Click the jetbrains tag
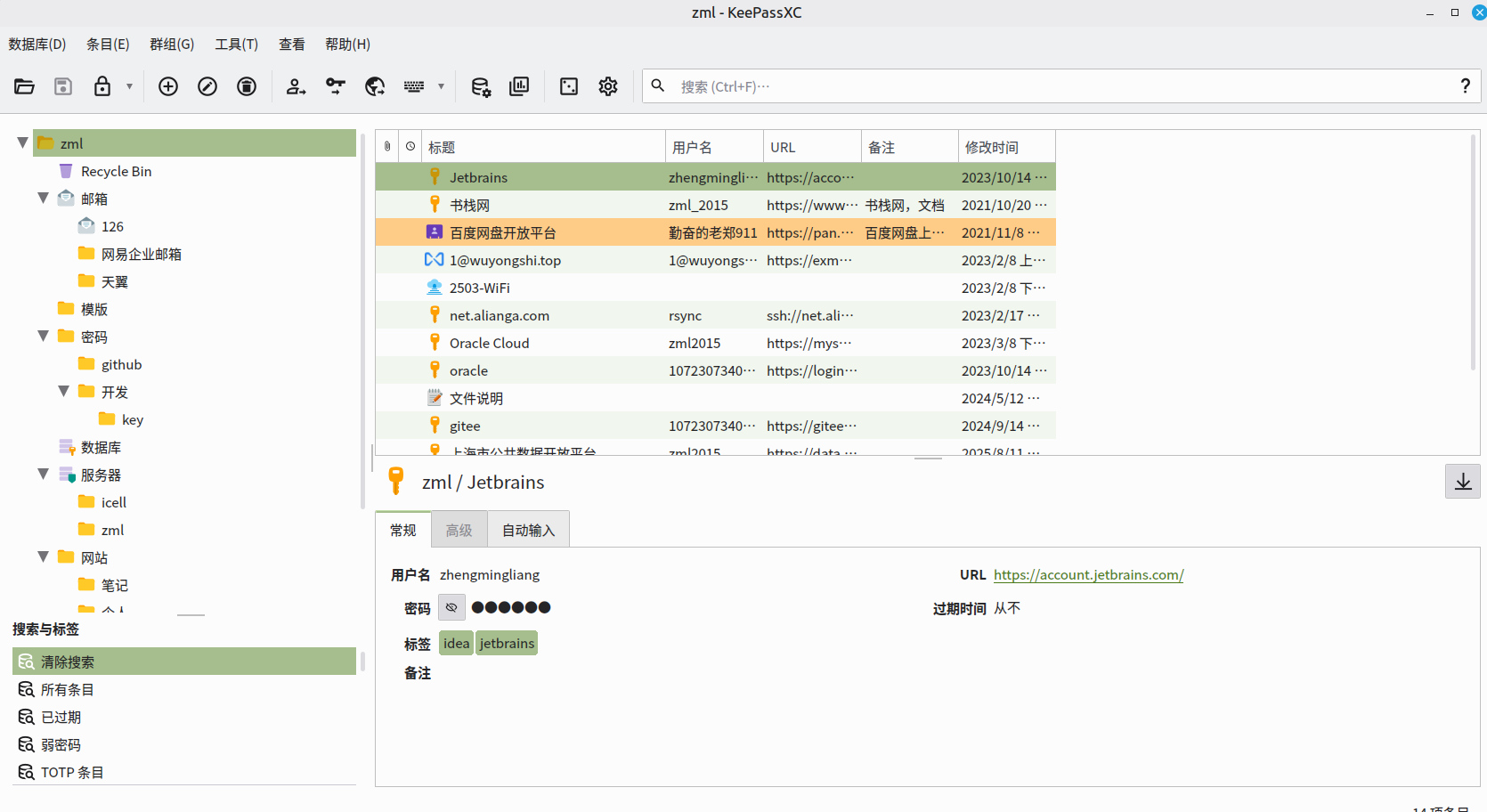 [x=507, y=644]
